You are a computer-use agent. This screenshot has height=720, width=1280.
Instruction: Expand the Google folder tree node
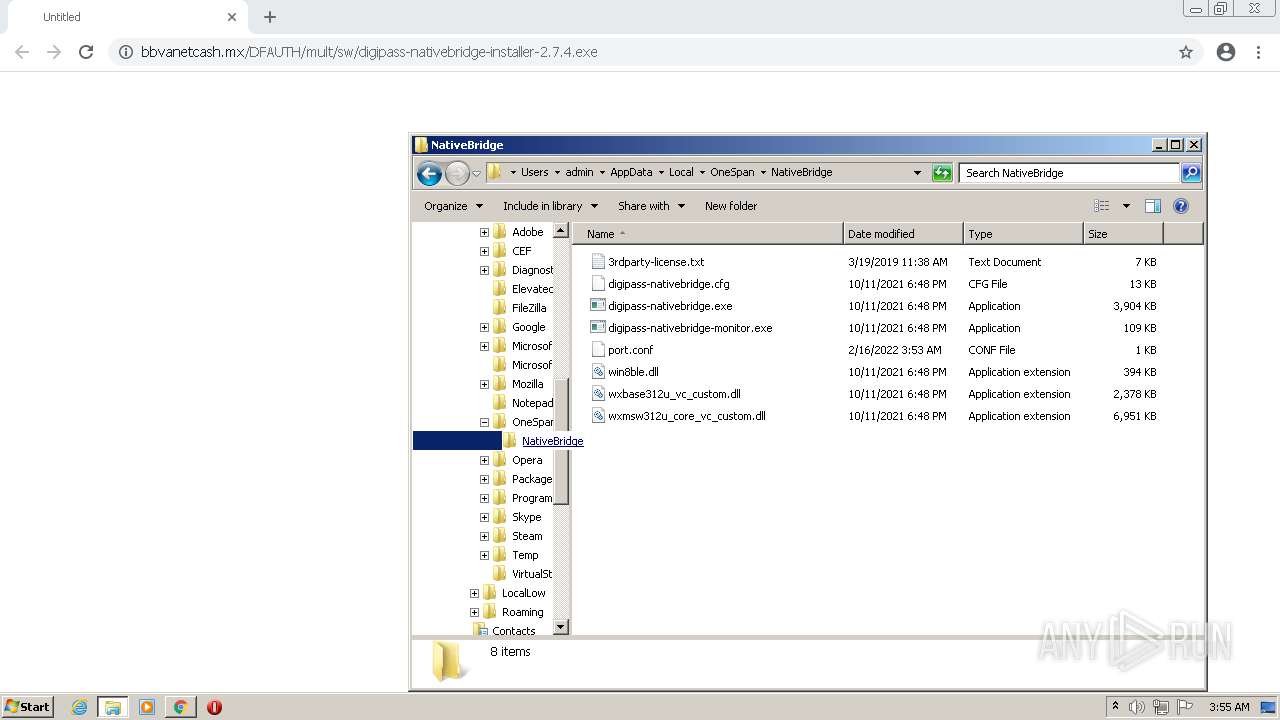pos(484,327)
